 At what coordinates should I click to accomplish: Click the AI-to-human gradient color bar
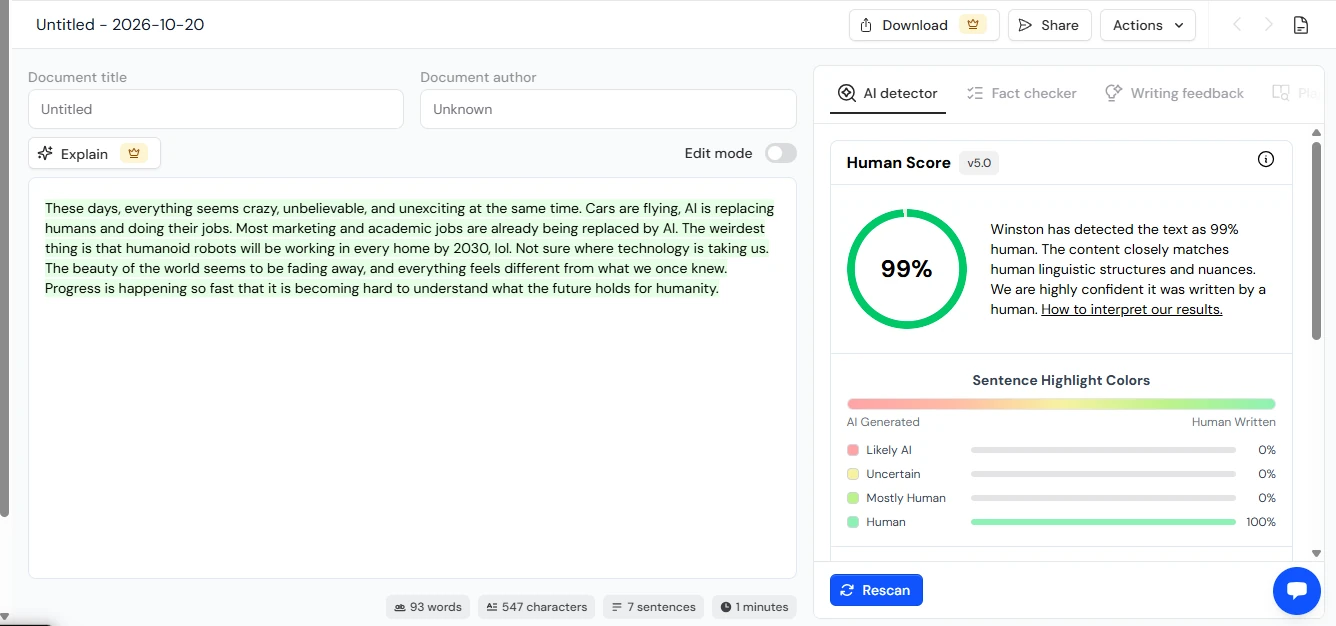(1061, 404)
